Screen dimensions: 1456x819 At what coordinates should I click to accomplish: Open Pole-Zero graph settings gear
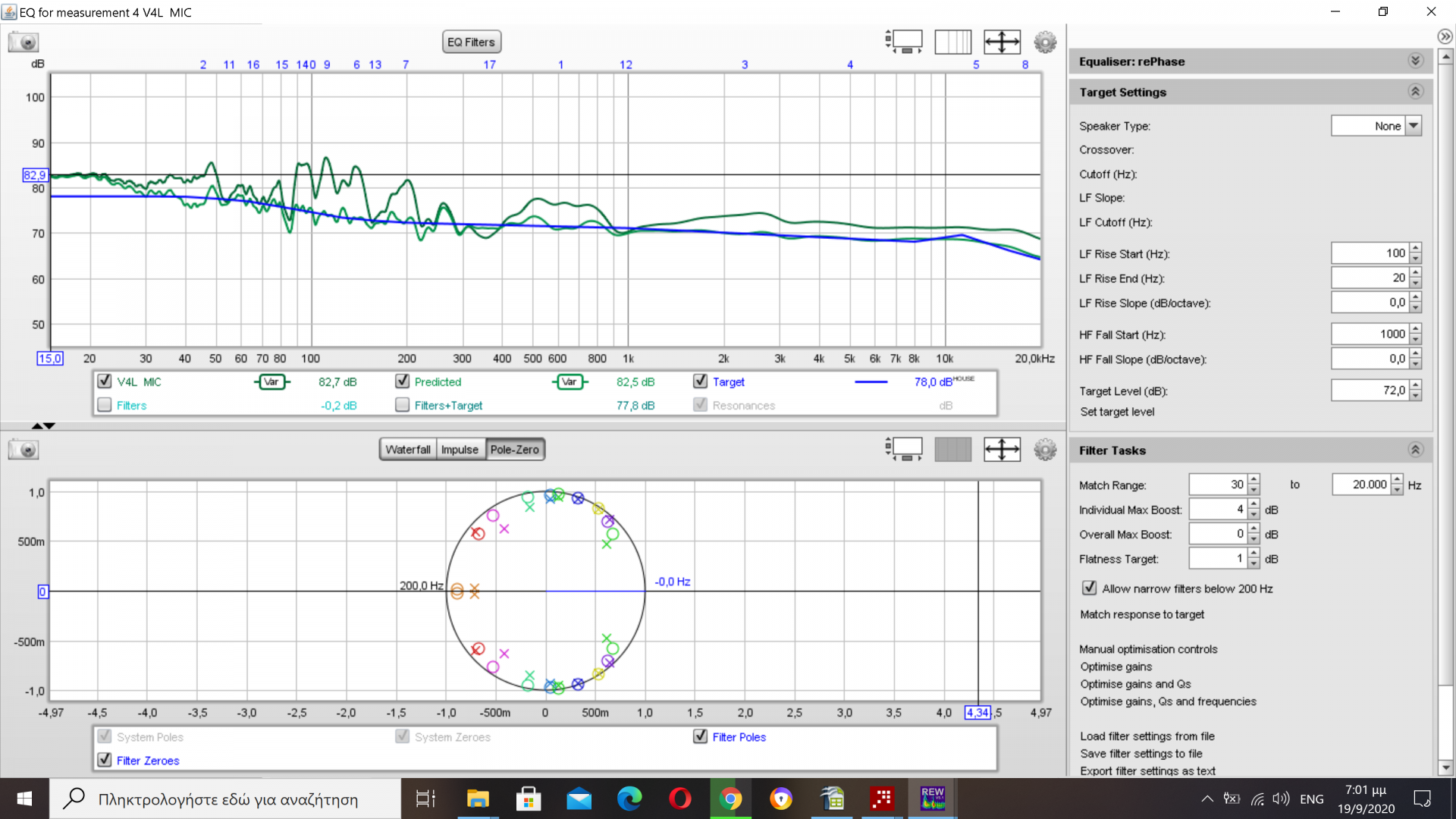pyautogui.click(x=1045, y=450)
